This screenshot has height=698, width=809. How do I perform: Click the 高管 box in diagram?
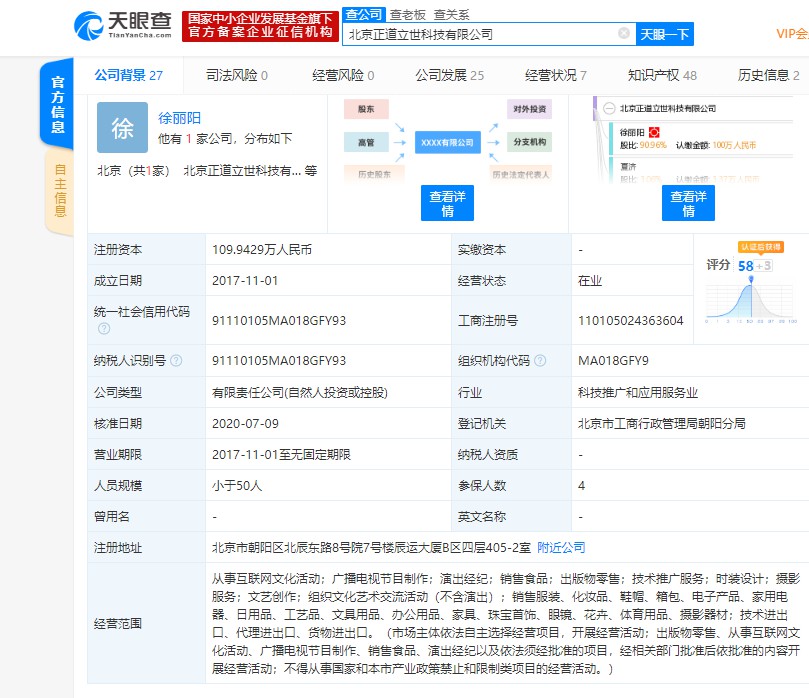point(366,142)
